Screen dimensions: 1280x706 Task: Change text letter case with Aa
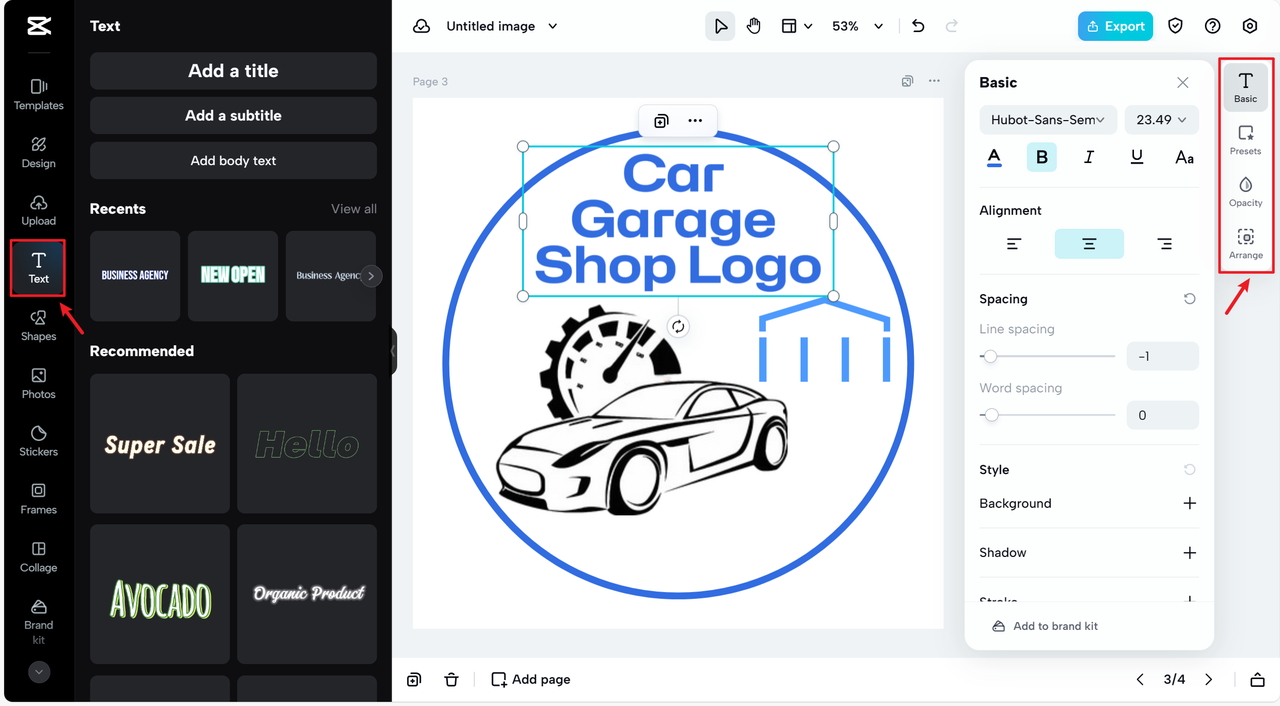(1184, 157)
